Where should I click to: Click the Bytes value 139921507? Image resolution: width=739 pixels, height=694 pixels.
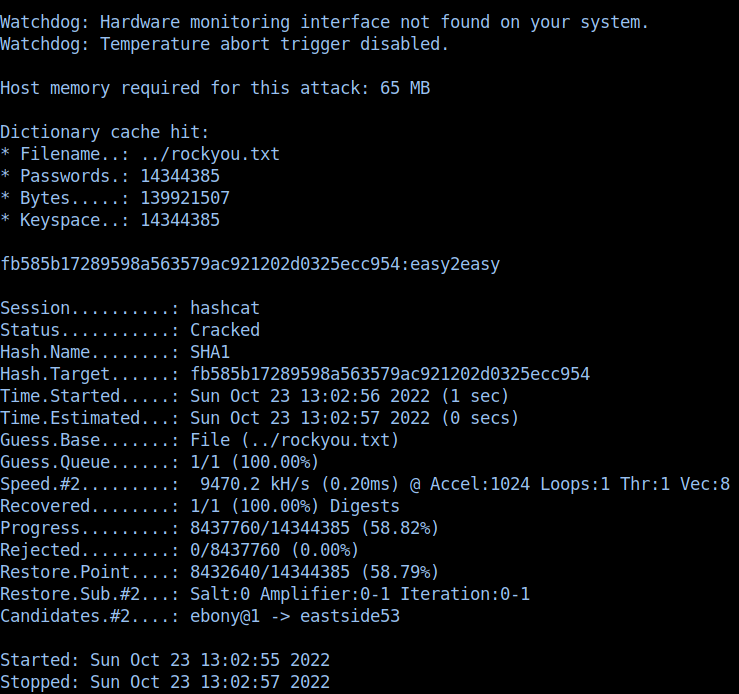pos(185,198)
